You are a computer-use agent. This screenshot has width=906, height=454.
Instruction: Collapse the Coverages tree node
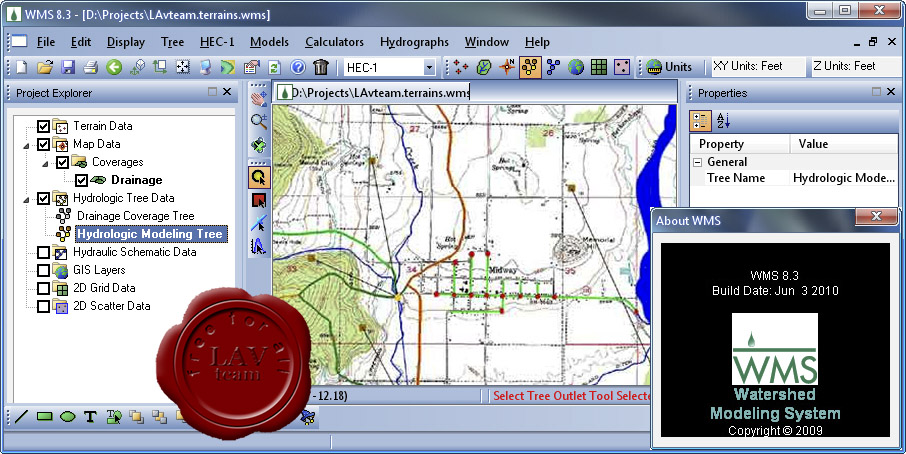(x=46, y=165)
